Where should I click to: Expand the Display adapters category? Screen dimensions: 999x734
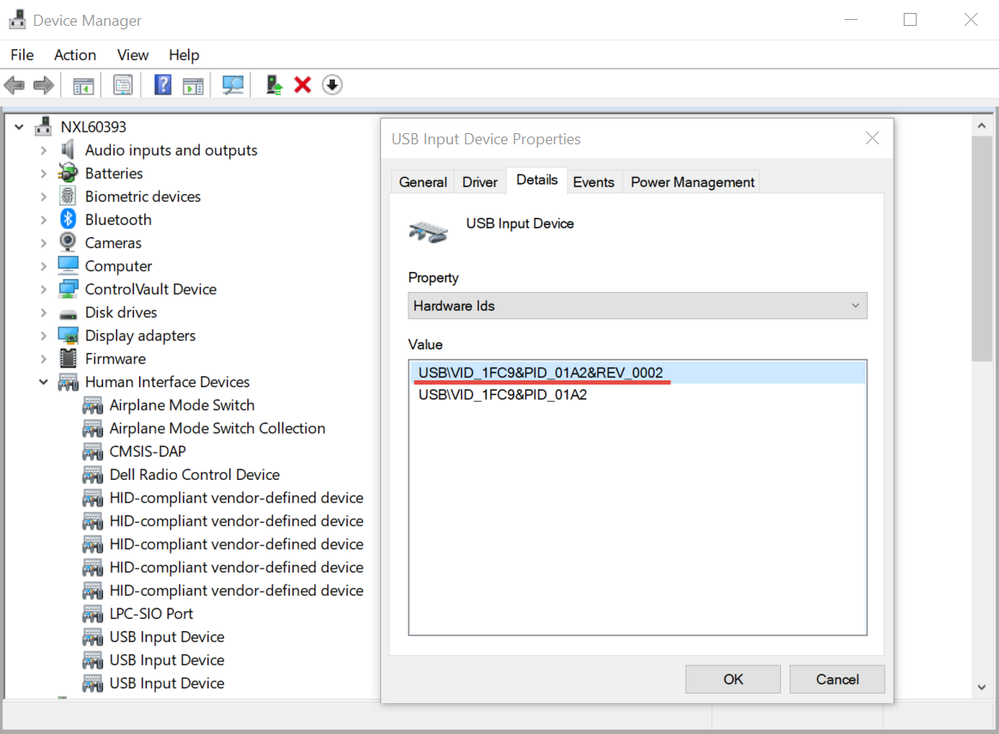tap(43, 336)
